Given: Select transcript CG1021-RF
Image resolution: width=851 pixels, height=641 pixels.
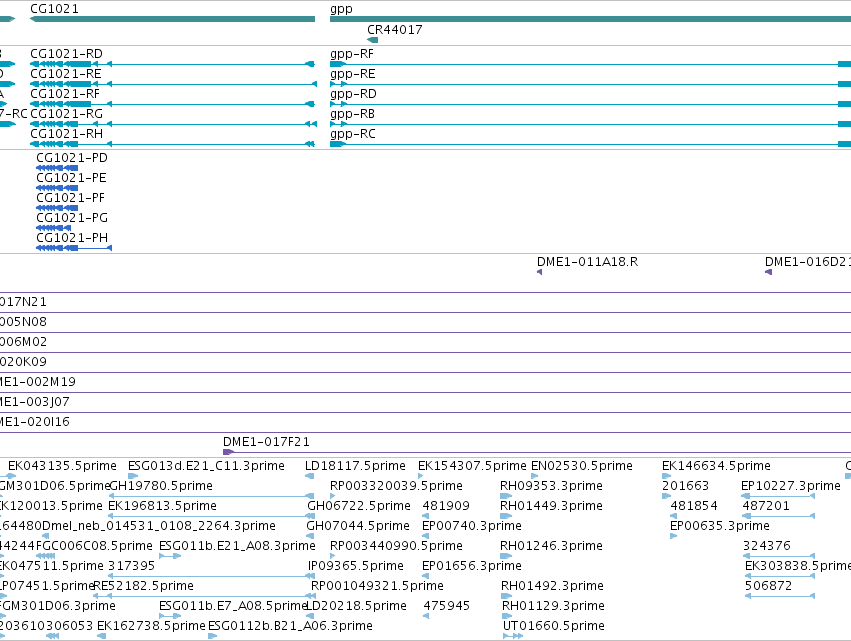Looking at the screenshot, I should click(65, 94).
